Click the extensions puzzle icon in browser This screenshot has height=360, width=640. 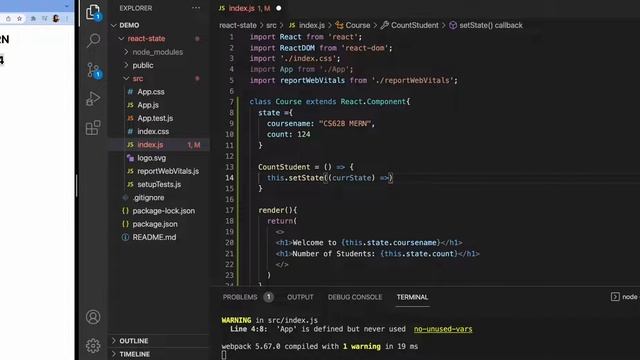[33, 18]
